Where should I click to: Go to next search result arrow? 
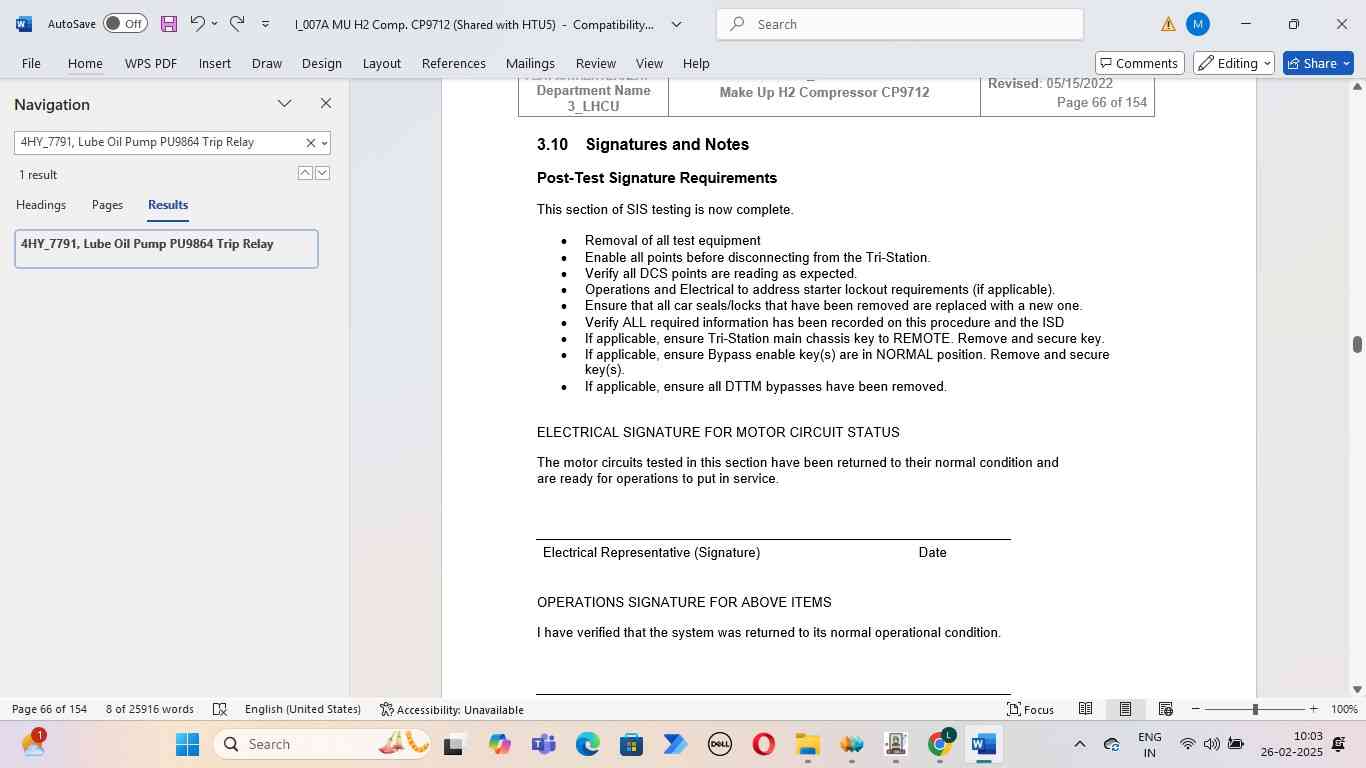pos(322,173)
